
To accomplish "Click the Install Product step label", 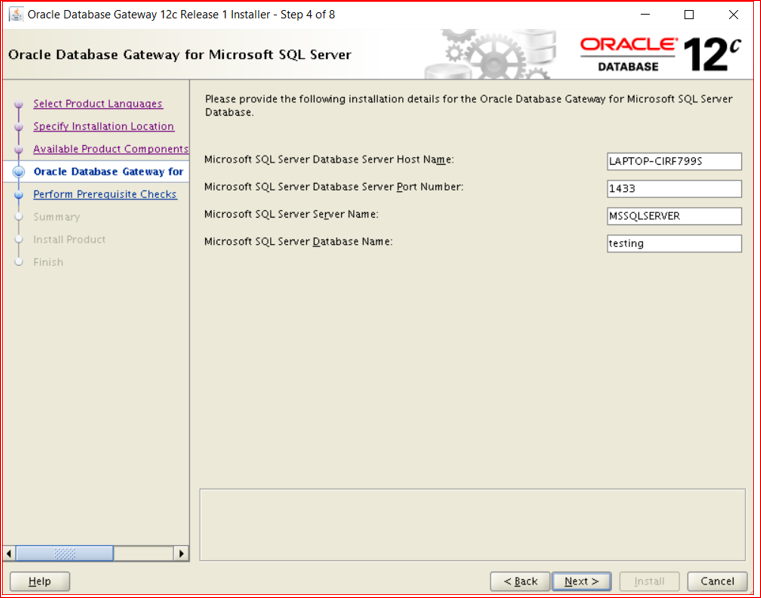I will (x=69, y=239).
